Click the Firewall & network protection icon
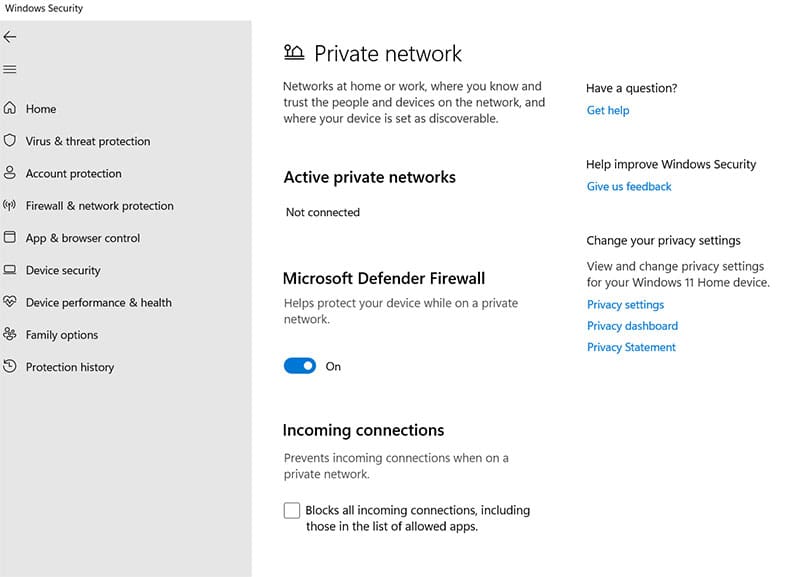This screenshot has height=577, width=800. [12, 205]
